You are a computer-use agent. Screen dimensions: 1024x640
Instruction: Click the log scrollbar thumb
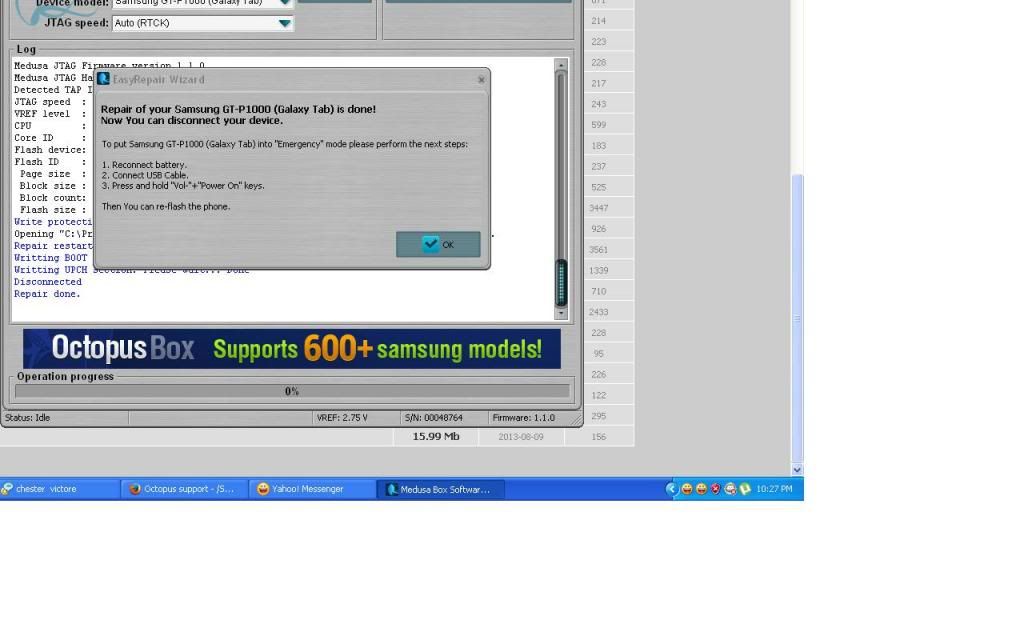[x=561, y=282]
